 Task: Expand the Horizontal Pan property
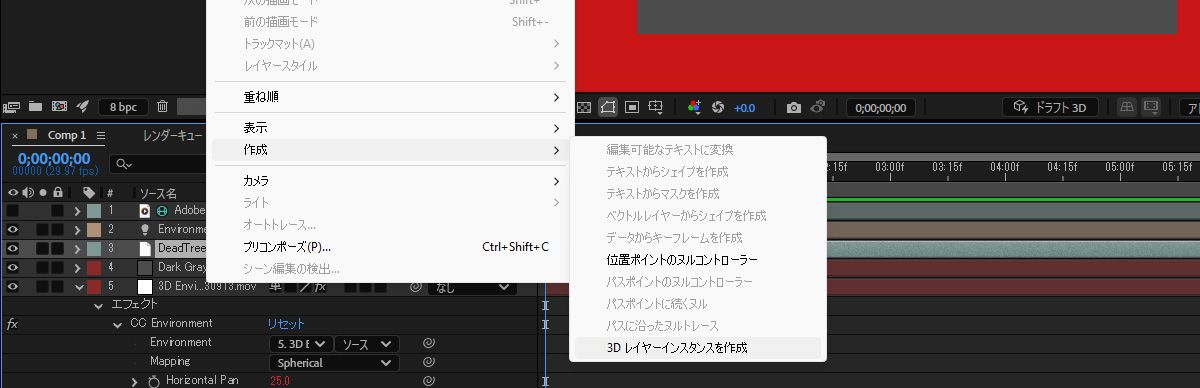pos(135,381)
